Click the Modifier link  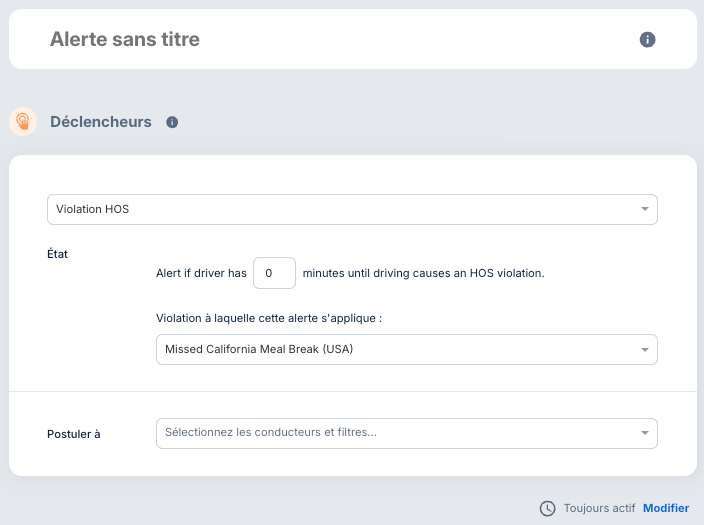click(x=666, y=508)
